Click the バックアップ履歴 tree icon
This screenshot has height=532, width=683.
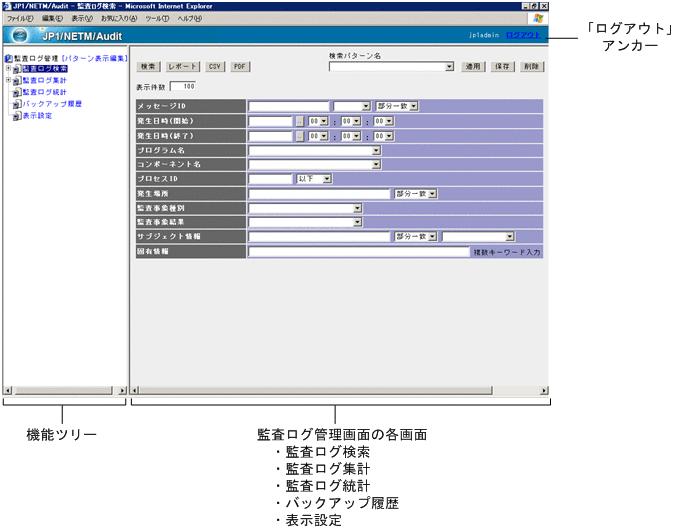click(x=16, y=104)
